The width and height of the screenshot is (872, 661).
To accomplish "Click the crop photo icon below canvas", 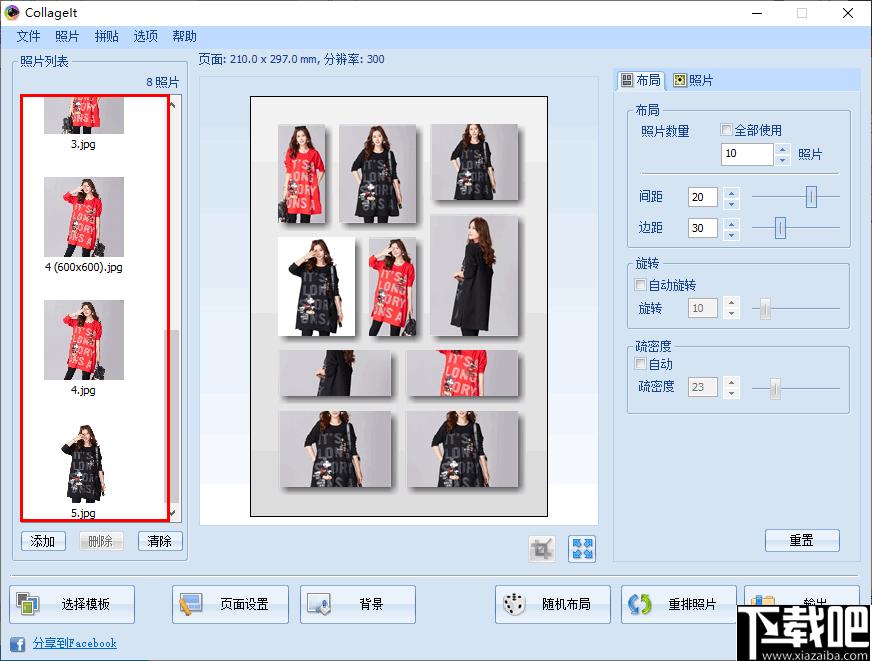I will [x=541, y=549].
